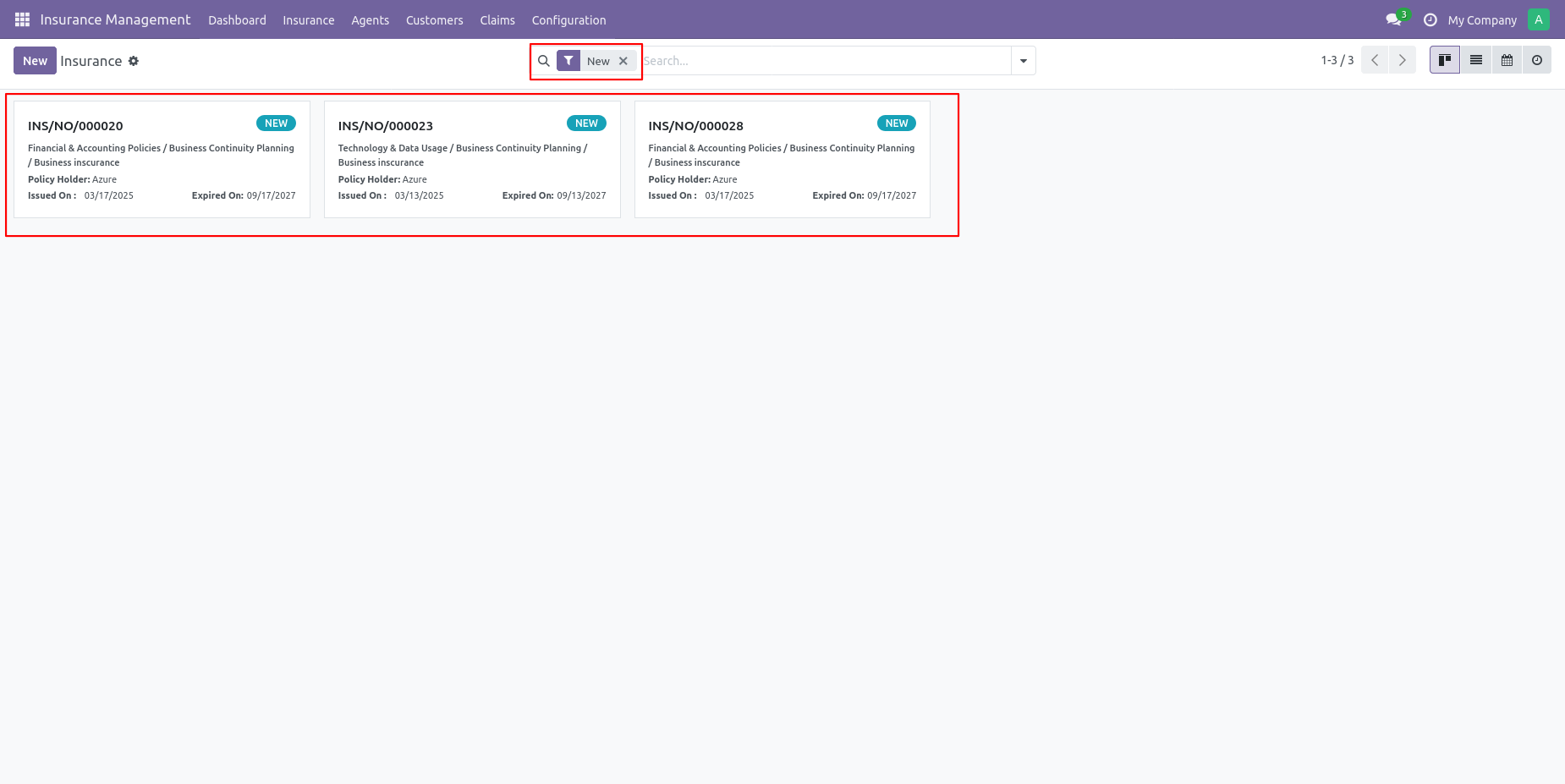Open the Claims menu
Screen dimensions: 1565x784
coord(497,20)
